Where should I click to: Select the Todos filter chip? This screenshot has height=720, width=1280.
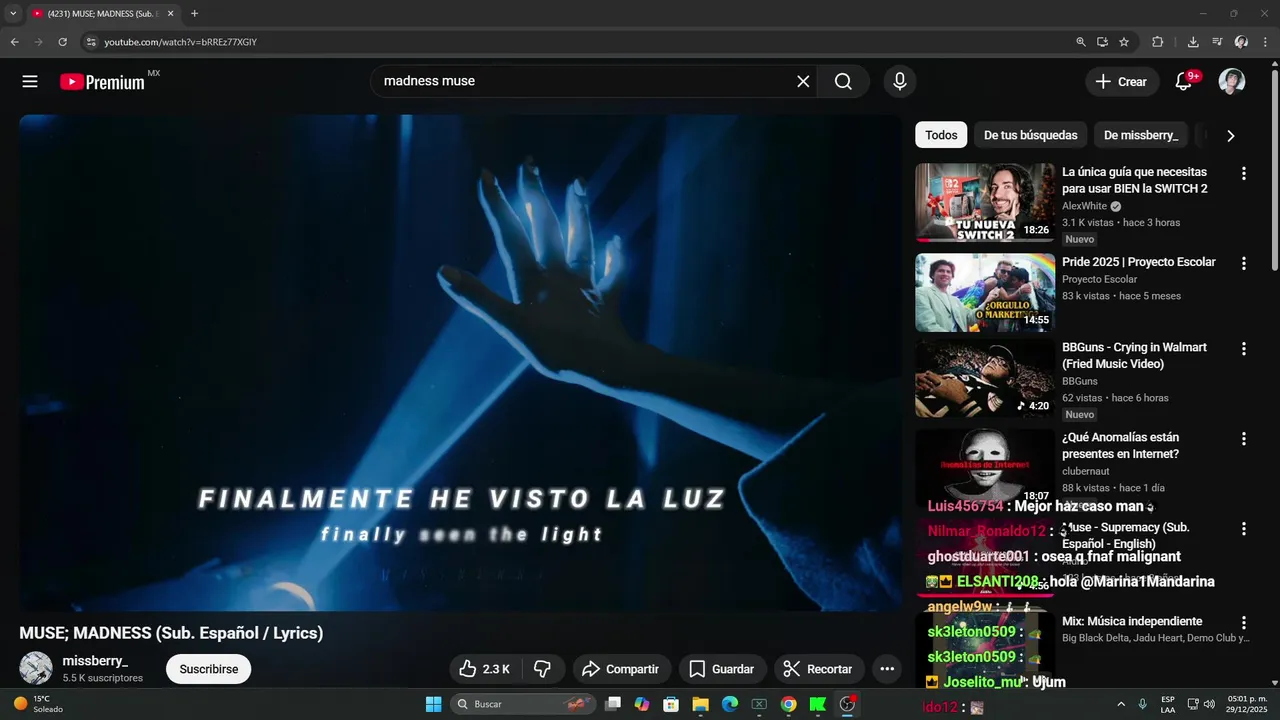(941, 135)
